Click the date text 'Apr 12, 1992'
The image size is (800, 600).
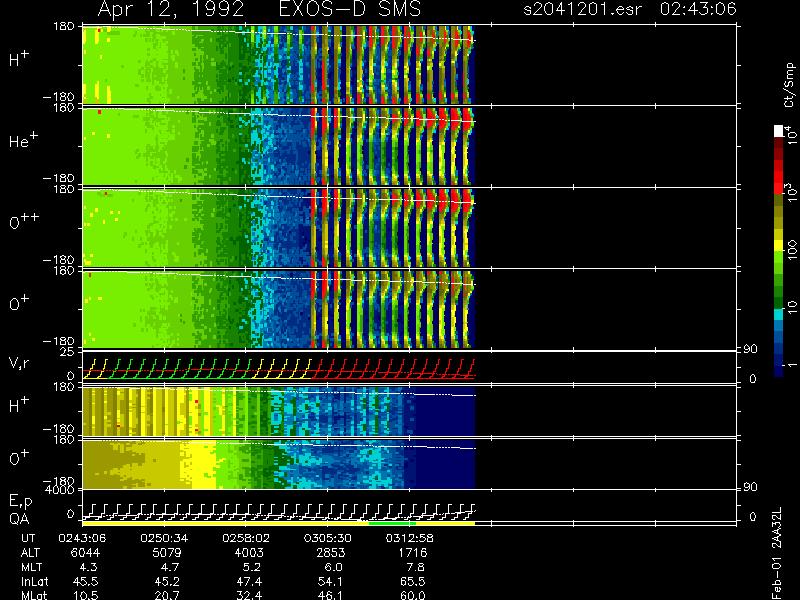171,9
